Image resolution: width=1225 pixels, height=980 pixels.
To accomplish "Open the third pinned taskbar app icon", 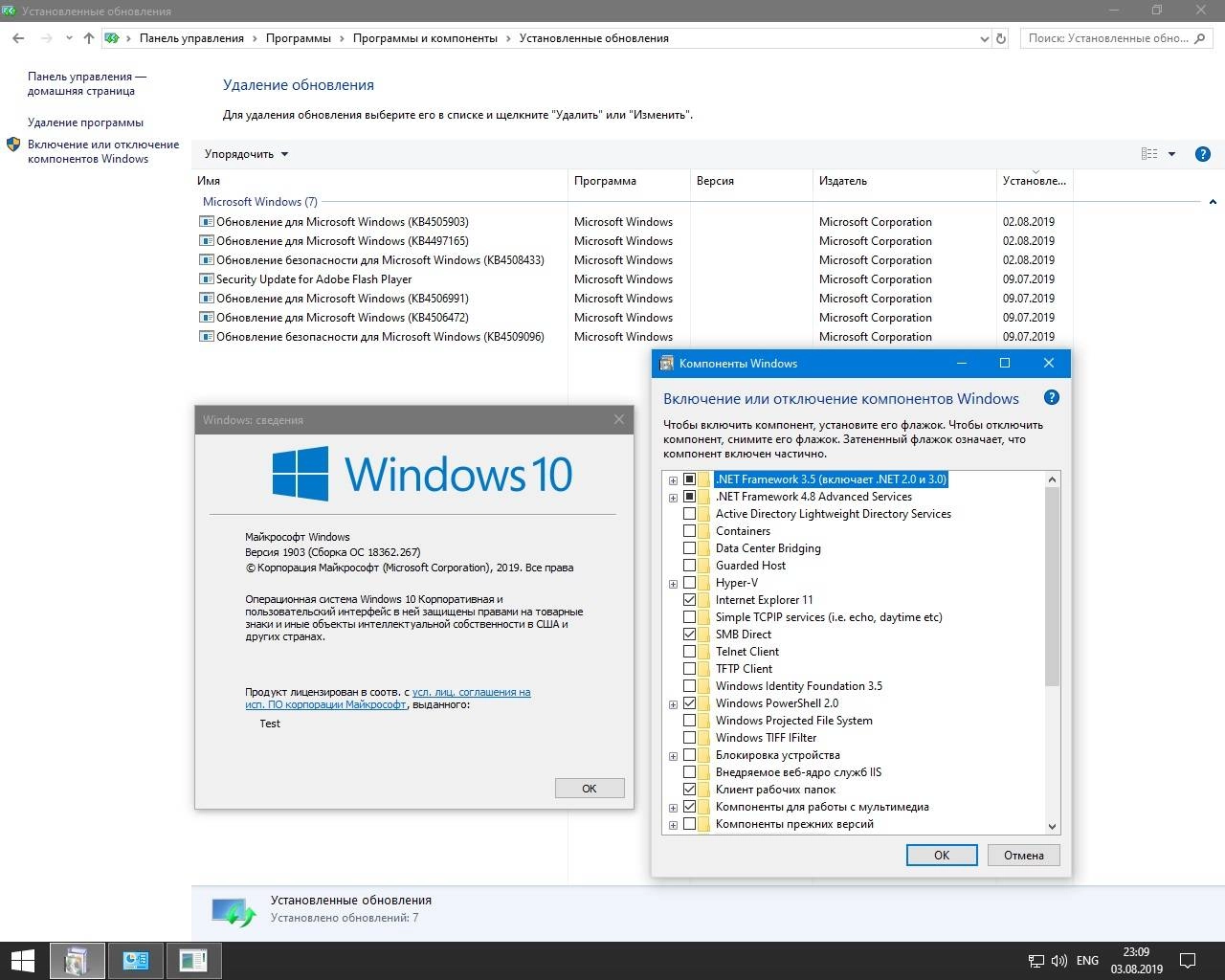I will pos(193,960).
